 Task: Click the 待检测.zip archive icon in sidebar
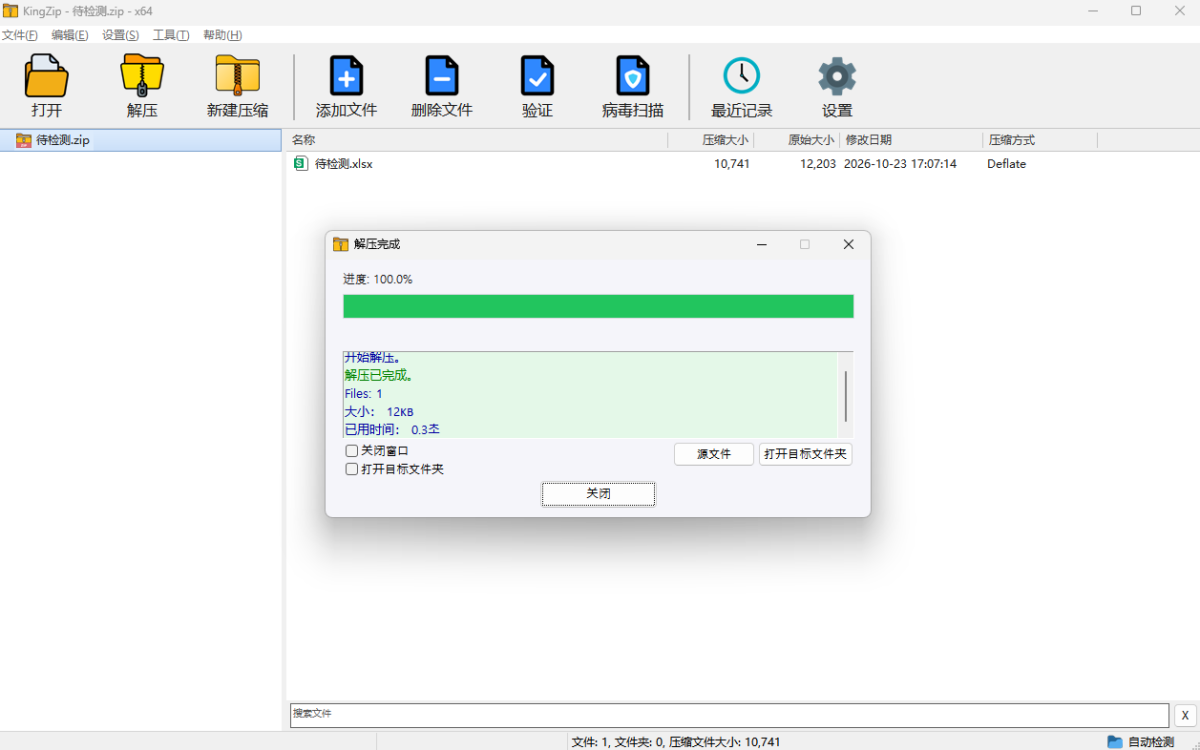click(x=23, y=141)
